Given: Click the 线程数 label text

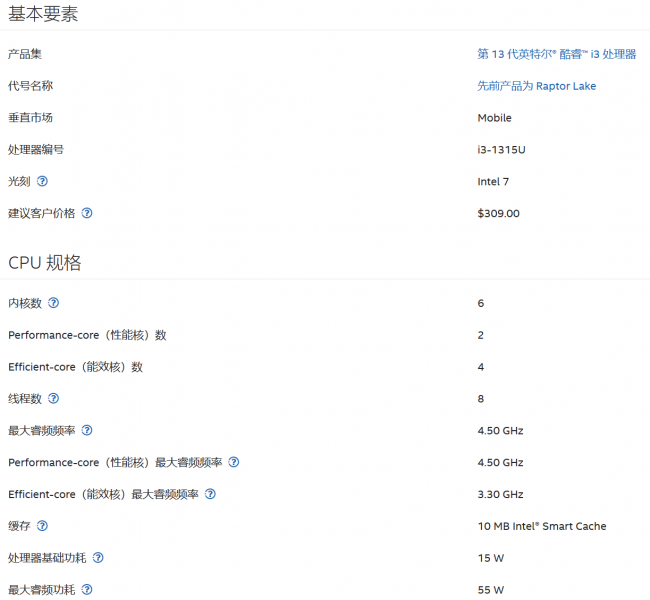Looking at the screenshot, I should [25, 399].
